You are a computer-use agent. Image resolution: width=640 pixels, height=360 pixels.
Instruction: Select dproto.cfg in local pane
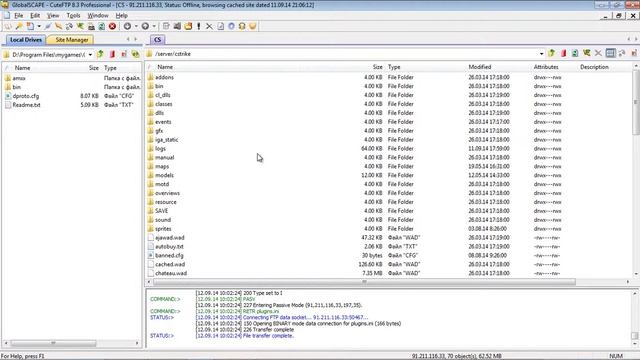(x=26, y=96)
